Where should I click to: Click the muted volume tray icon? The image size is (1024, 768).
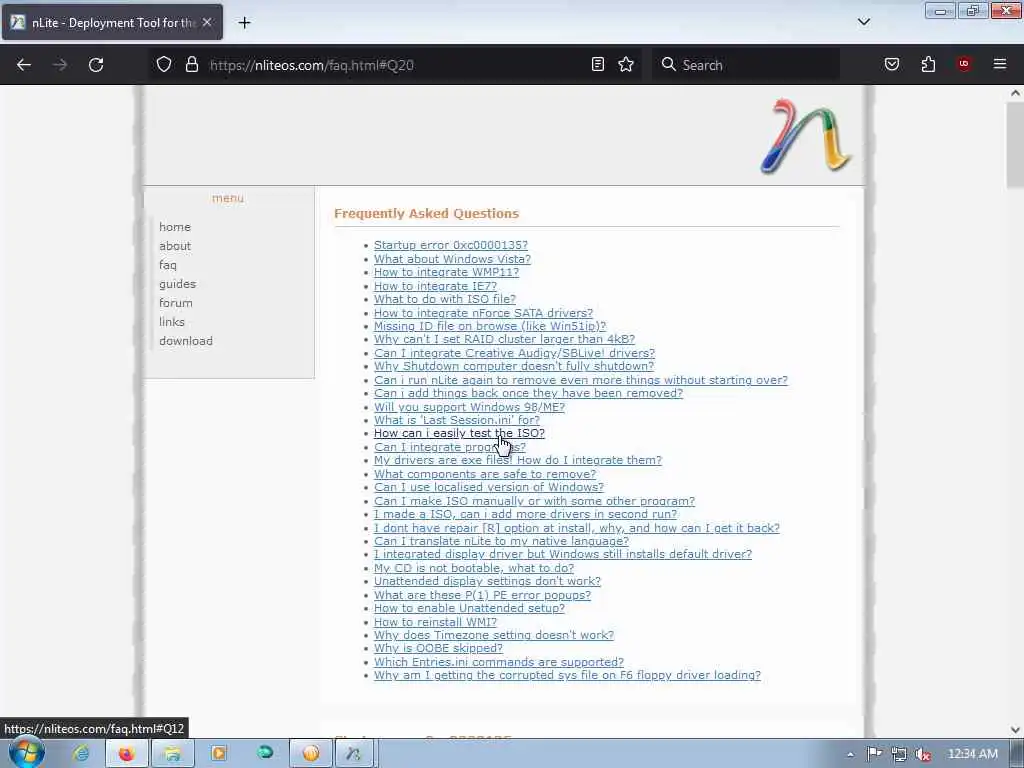click(x=923, y=754)
